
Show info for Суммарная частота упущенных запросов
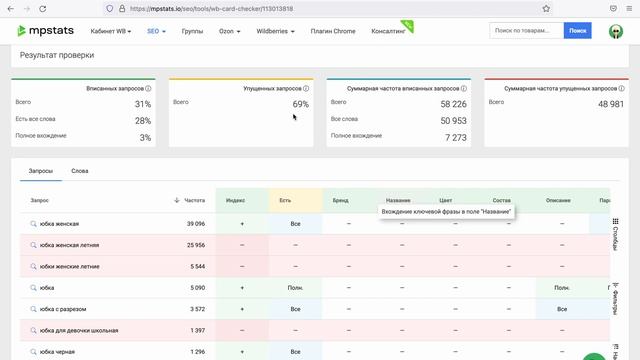click(x=621, y=89)
